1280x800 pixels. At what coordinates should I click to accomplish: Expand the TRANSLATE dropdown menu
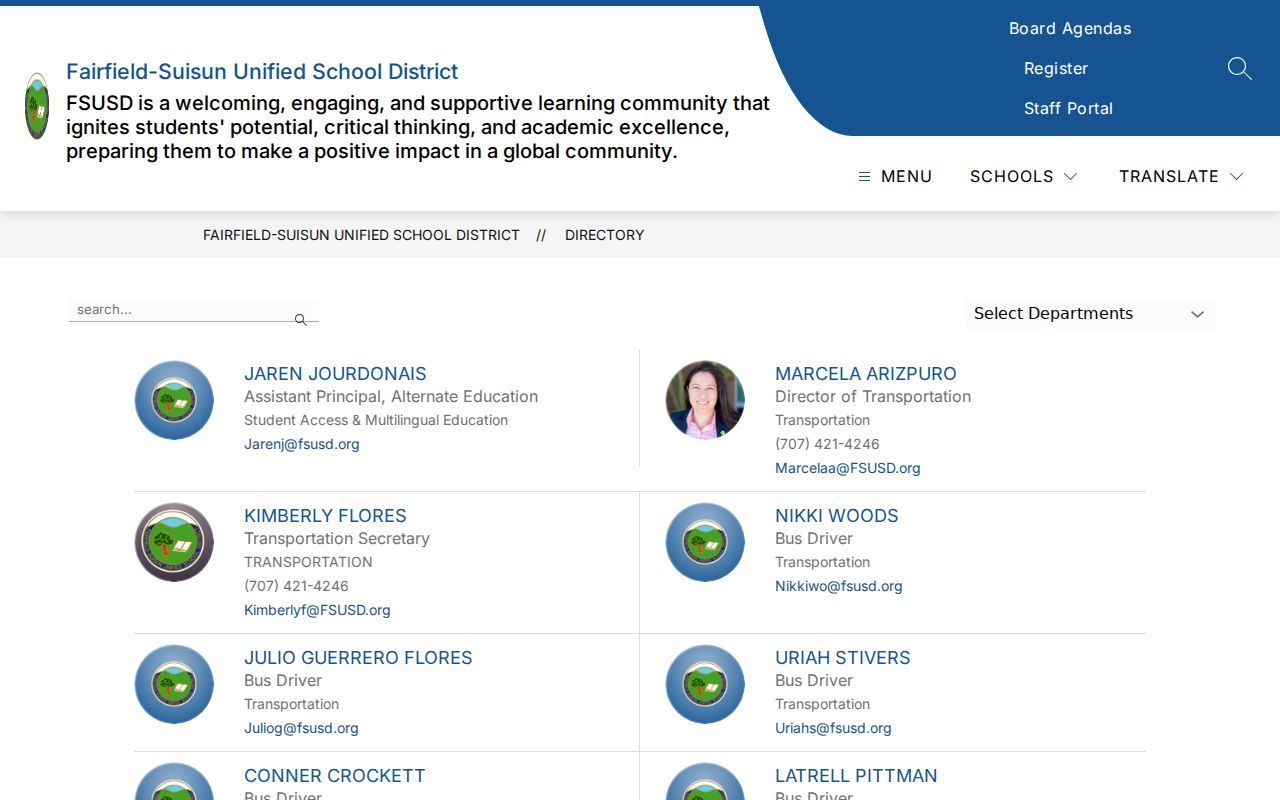1181,176
